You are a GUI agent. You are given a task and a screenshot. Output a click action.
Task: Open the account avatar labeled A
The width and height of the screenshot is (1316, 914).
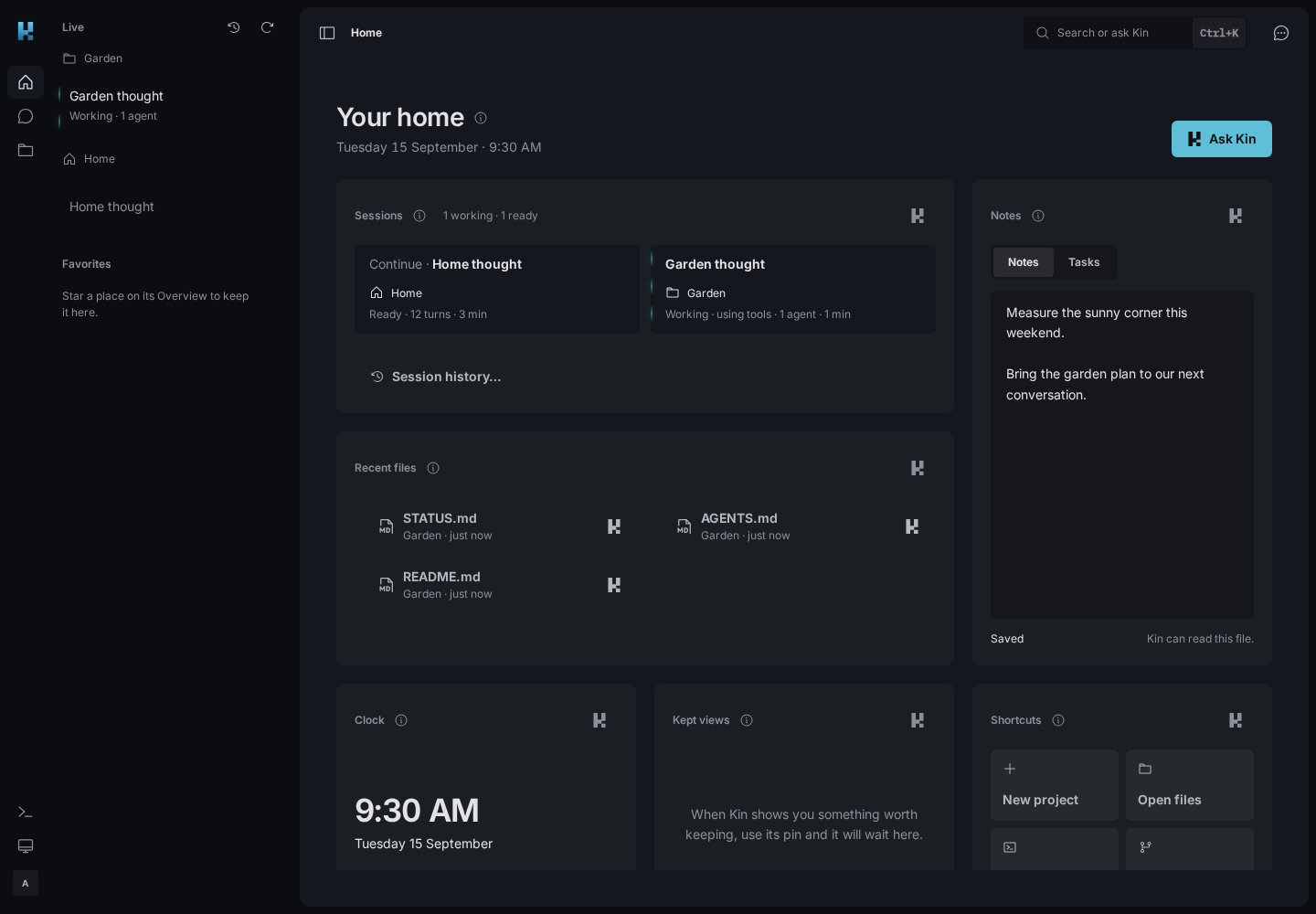point(26,883)
